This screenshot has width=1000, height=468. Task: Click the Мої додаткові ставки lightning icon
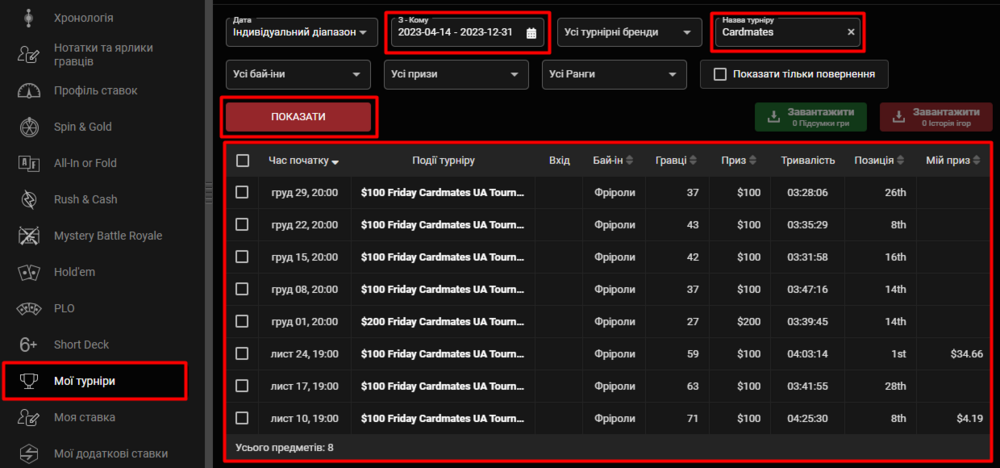pyautogui.click(x=28, y=454)
